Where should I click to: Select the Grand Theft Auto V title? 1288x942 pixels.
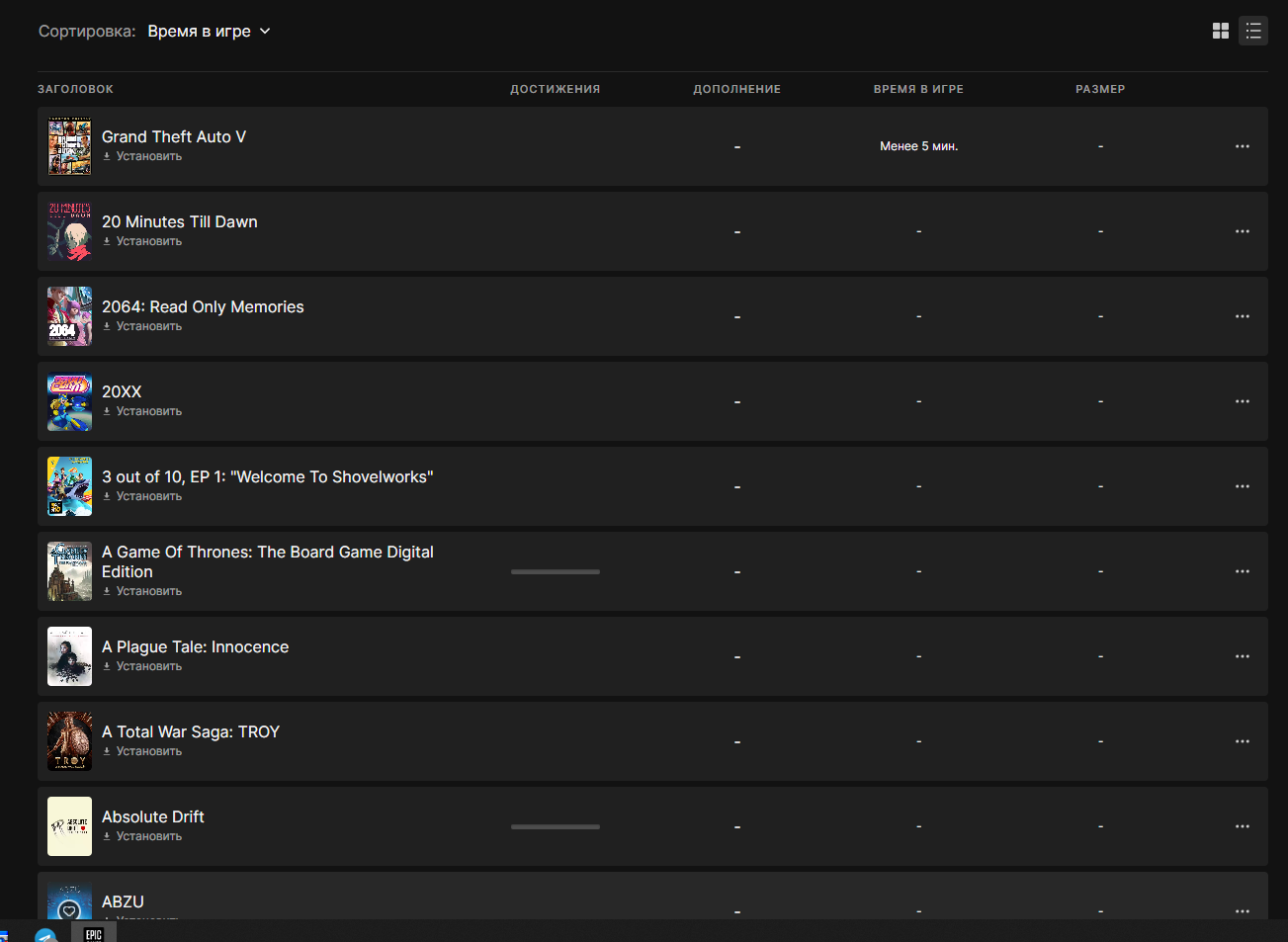pyautogui.click(x=174, y=136)
